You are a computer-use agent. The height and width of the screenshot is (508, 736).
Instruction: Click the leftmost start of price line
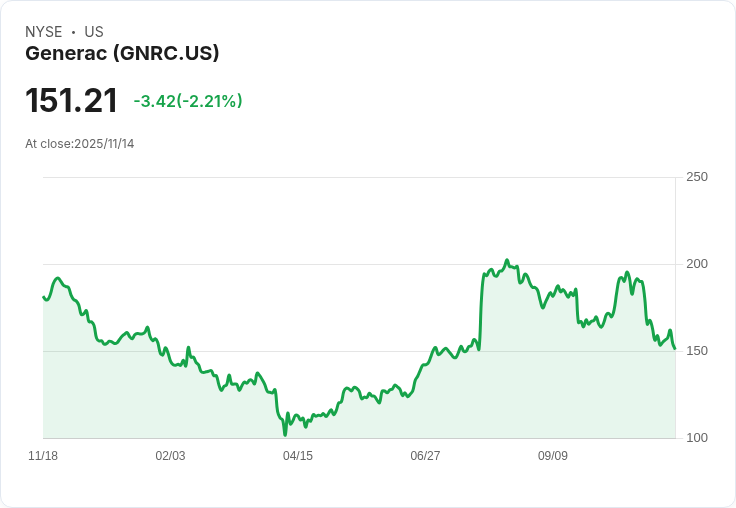(43, 296)
